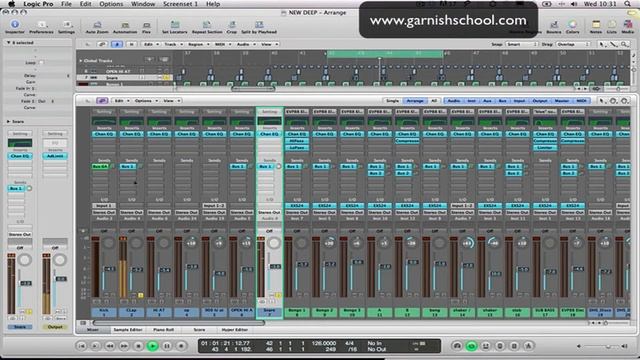Toggle the Master channel filter in the mixer
The image size is (640, 360).
(562, 101)
